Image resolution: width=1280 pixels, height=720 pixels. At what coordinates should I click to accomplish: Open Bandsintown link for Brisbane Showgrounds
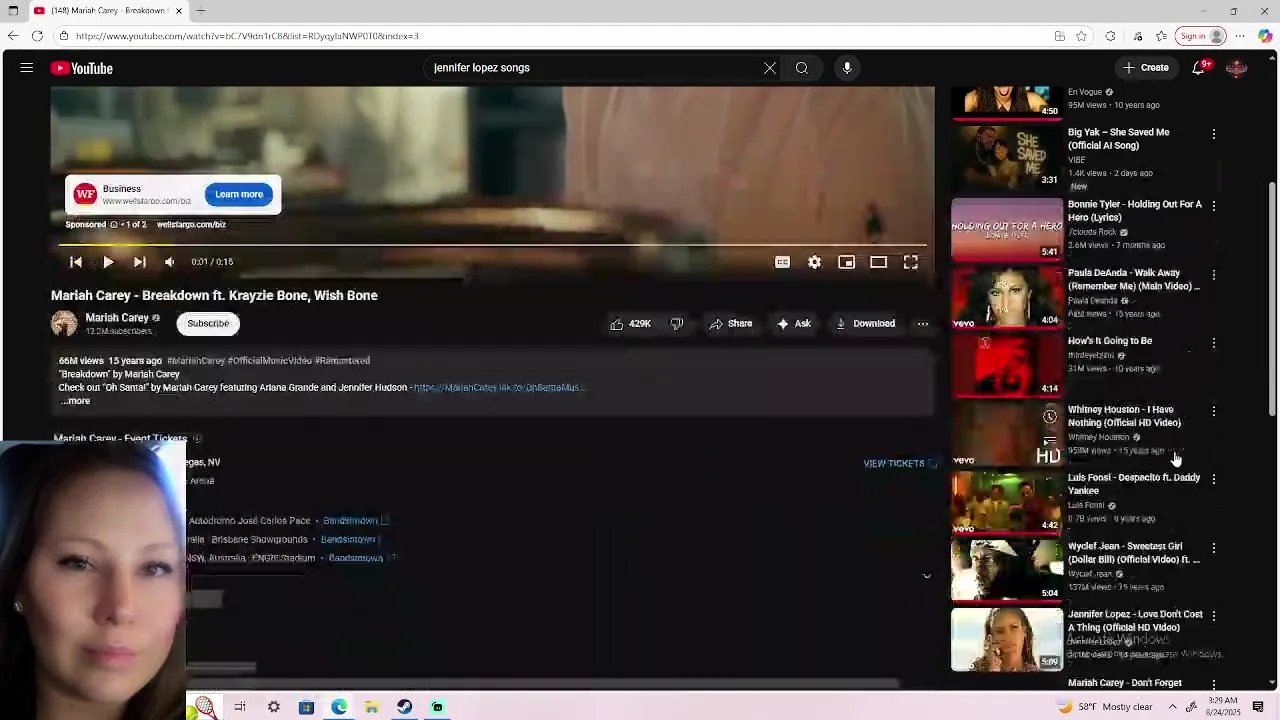tap(348, 539)
